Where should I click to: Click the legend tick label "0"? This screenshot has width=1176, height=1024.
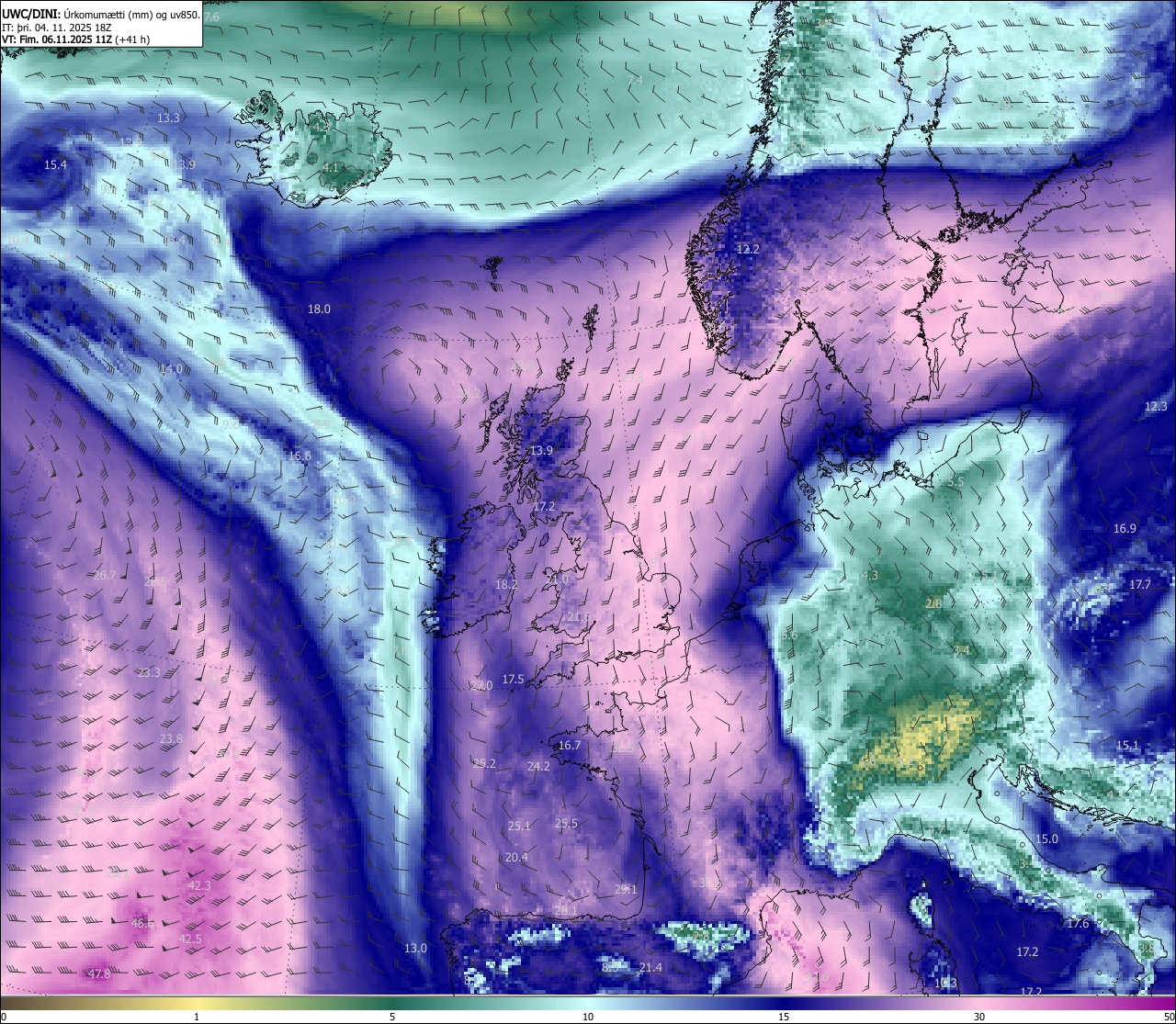click(x=4, y=1017)
